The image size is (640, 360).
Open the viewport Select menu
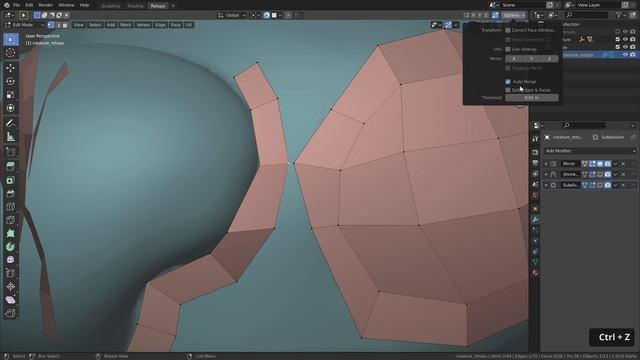(95, 25)
